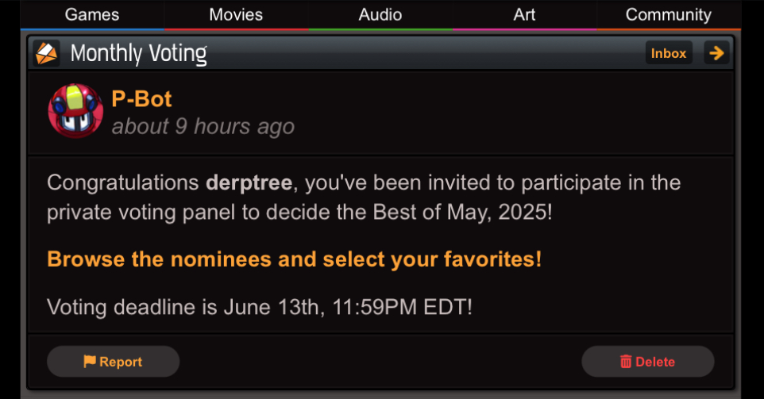Open the Games navigation tab
The width and height of the screenshot is (764, 399).
[92, 15]
